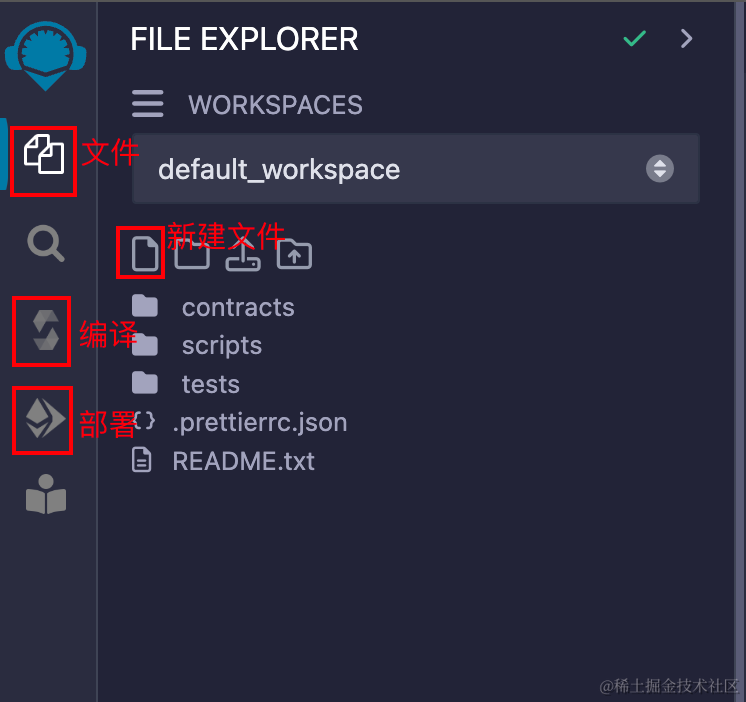Open the File Explorer sidebar icon

pyautogui.click(x=44, y=154)
